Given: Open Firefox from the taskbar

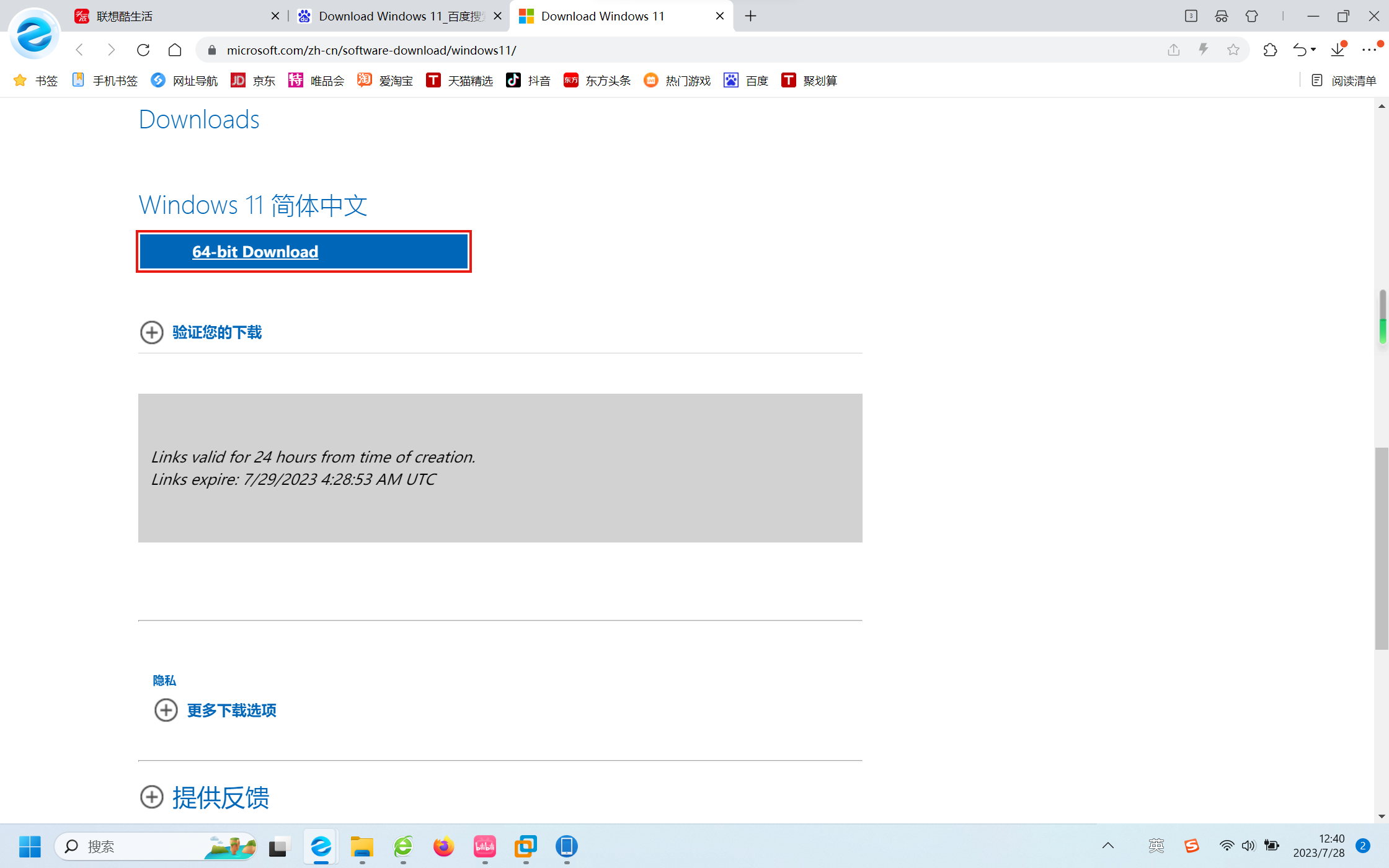Looking at the screenshot, I should pyautogui.click(x=443, y=846).
